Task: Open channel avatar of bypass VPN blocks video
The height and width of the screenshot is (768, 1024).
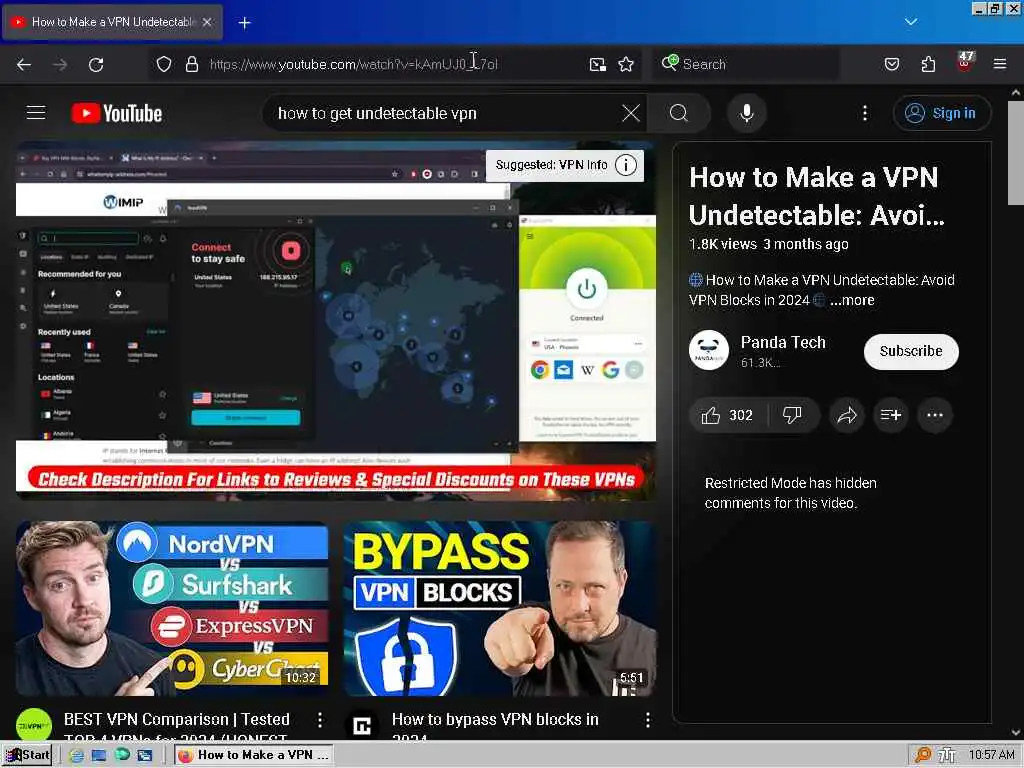Action: [x=362, y=725]
